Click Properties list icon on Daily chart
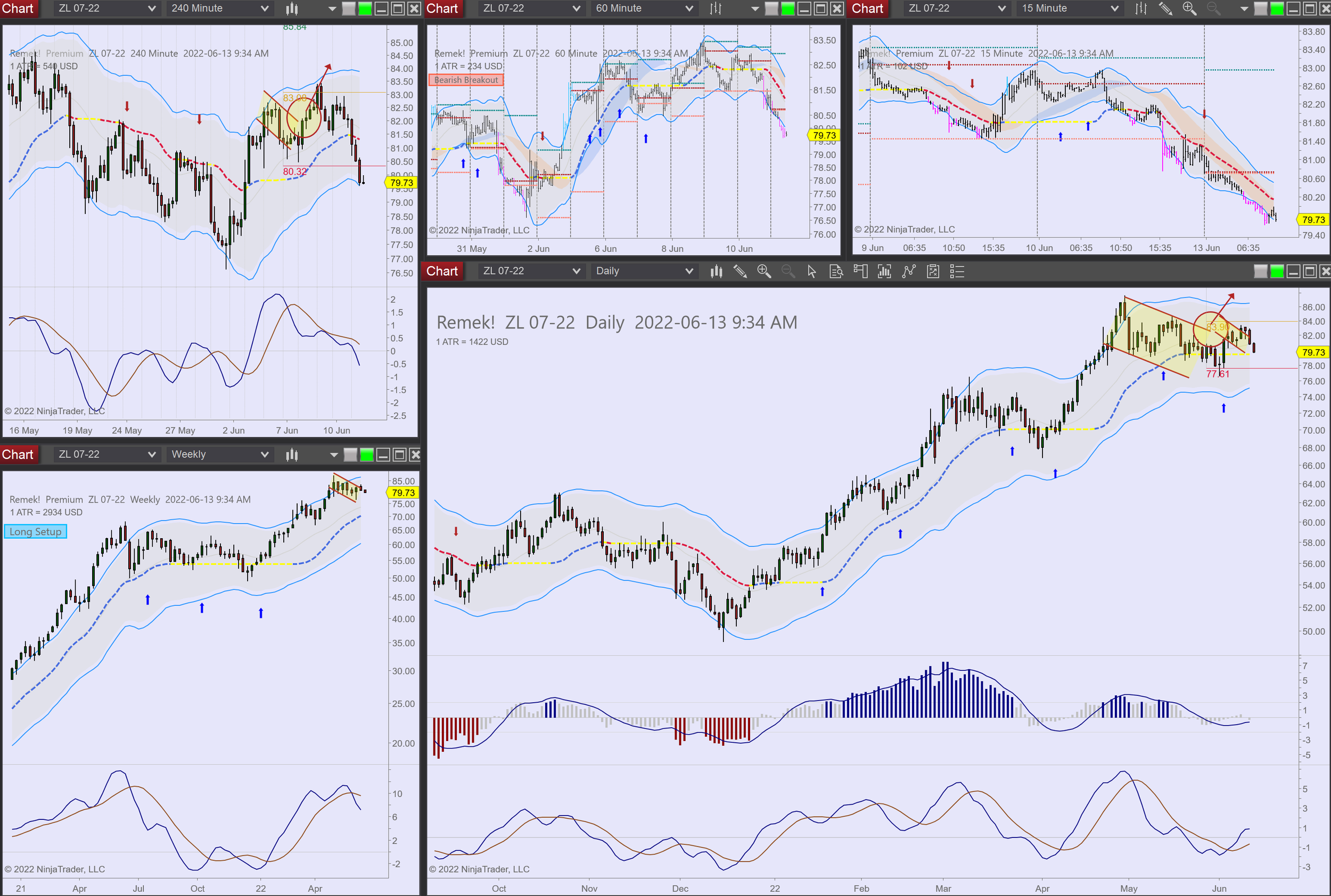This screenshot has width=1331, height=896. tap(957, 272)
